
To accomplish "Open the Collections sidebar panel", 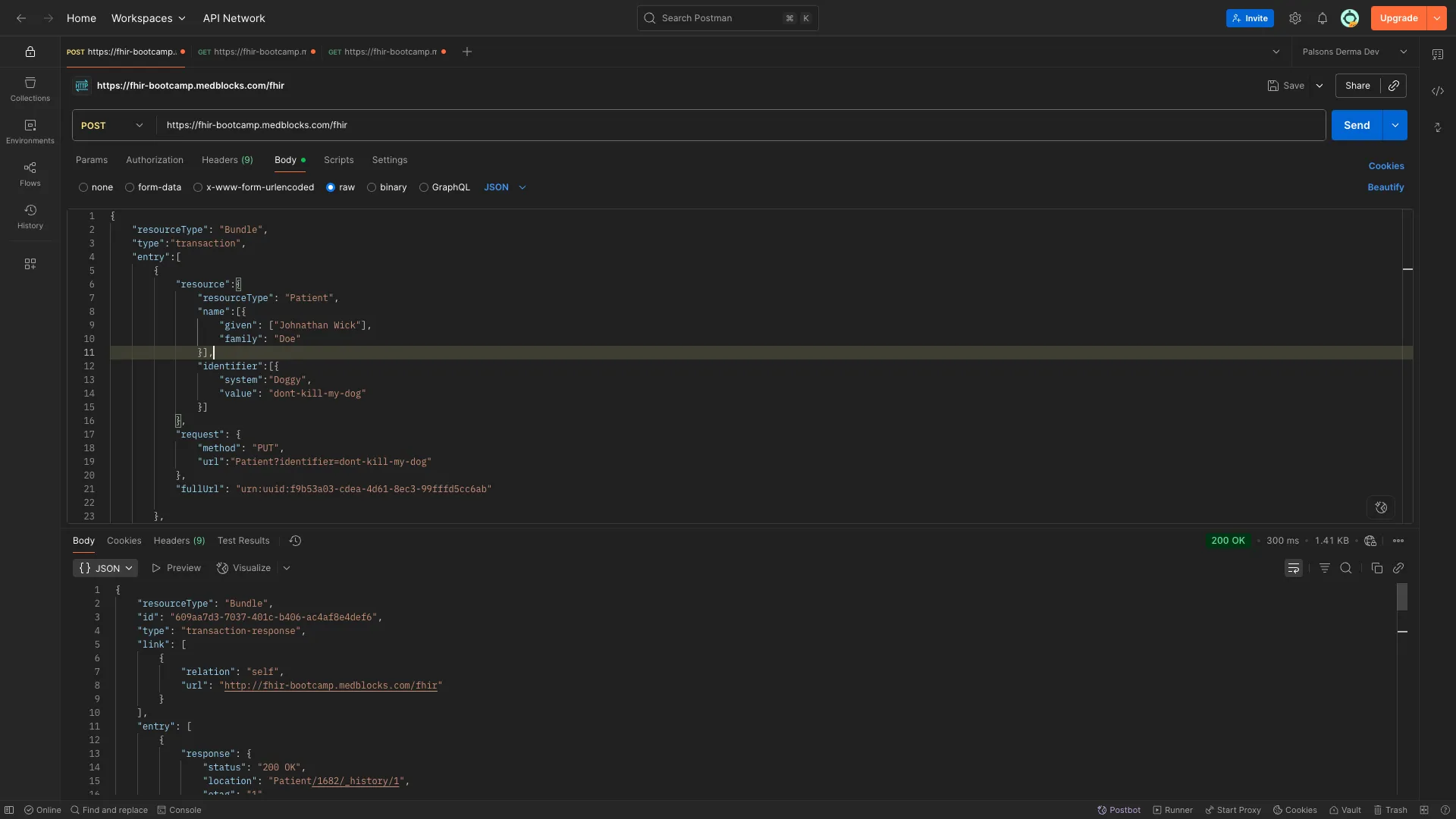I will tap(30, 89).
